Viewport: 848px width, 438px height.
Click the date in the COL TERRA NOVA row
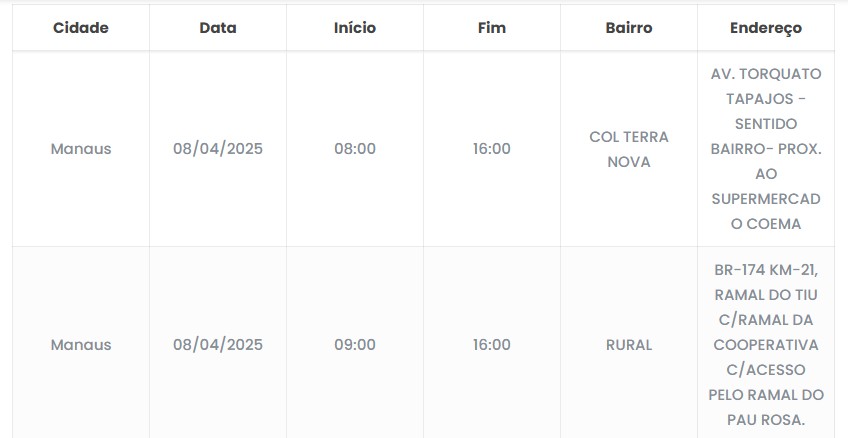pos(218,149)
